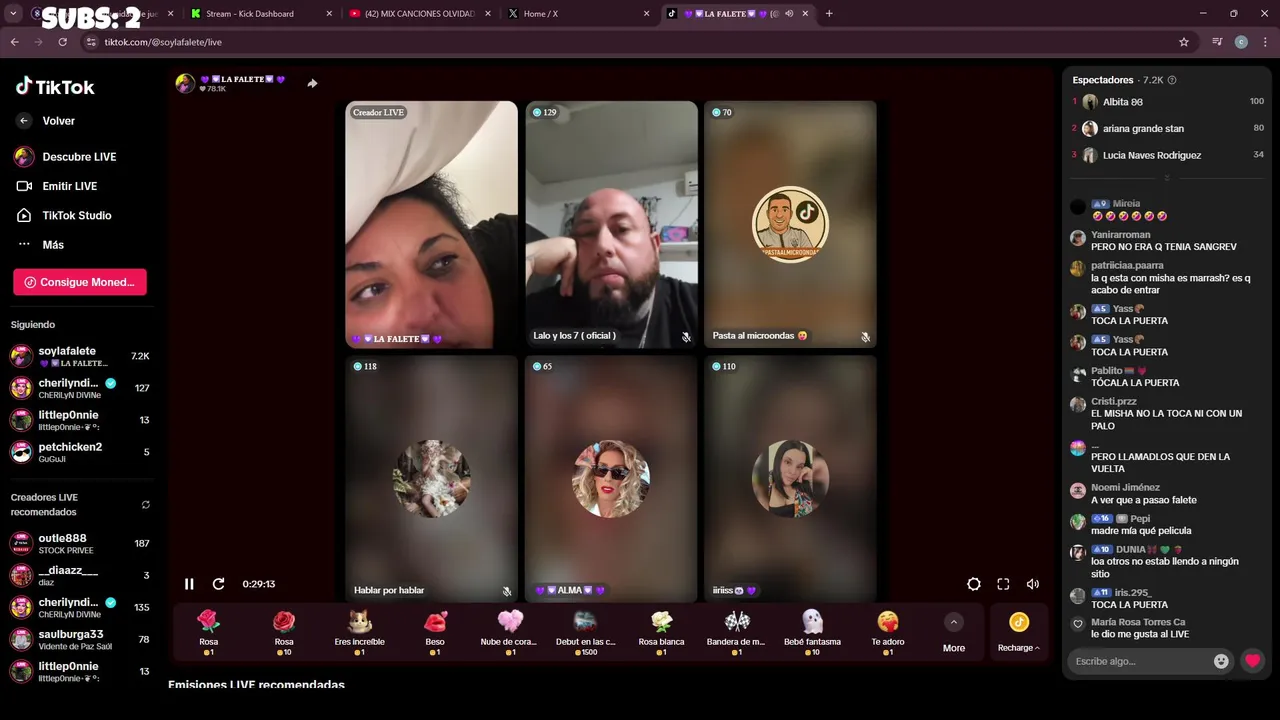Click commenter Noemi Jiménez in chat
Screen dimensions: 1280x720
click(x=1125, y=488)
